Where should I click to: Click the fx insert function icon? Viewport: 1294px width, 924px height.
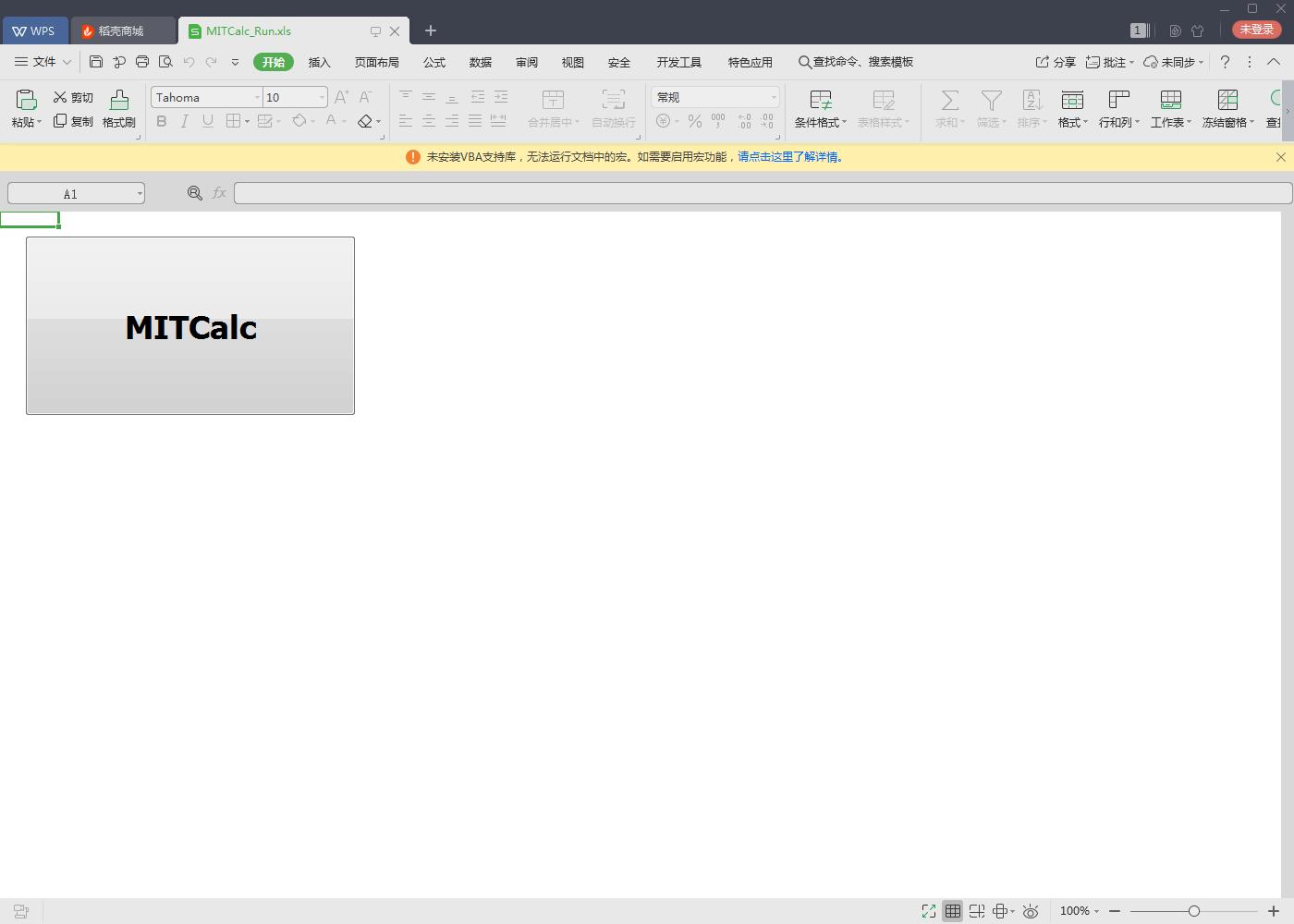(219, 193)
